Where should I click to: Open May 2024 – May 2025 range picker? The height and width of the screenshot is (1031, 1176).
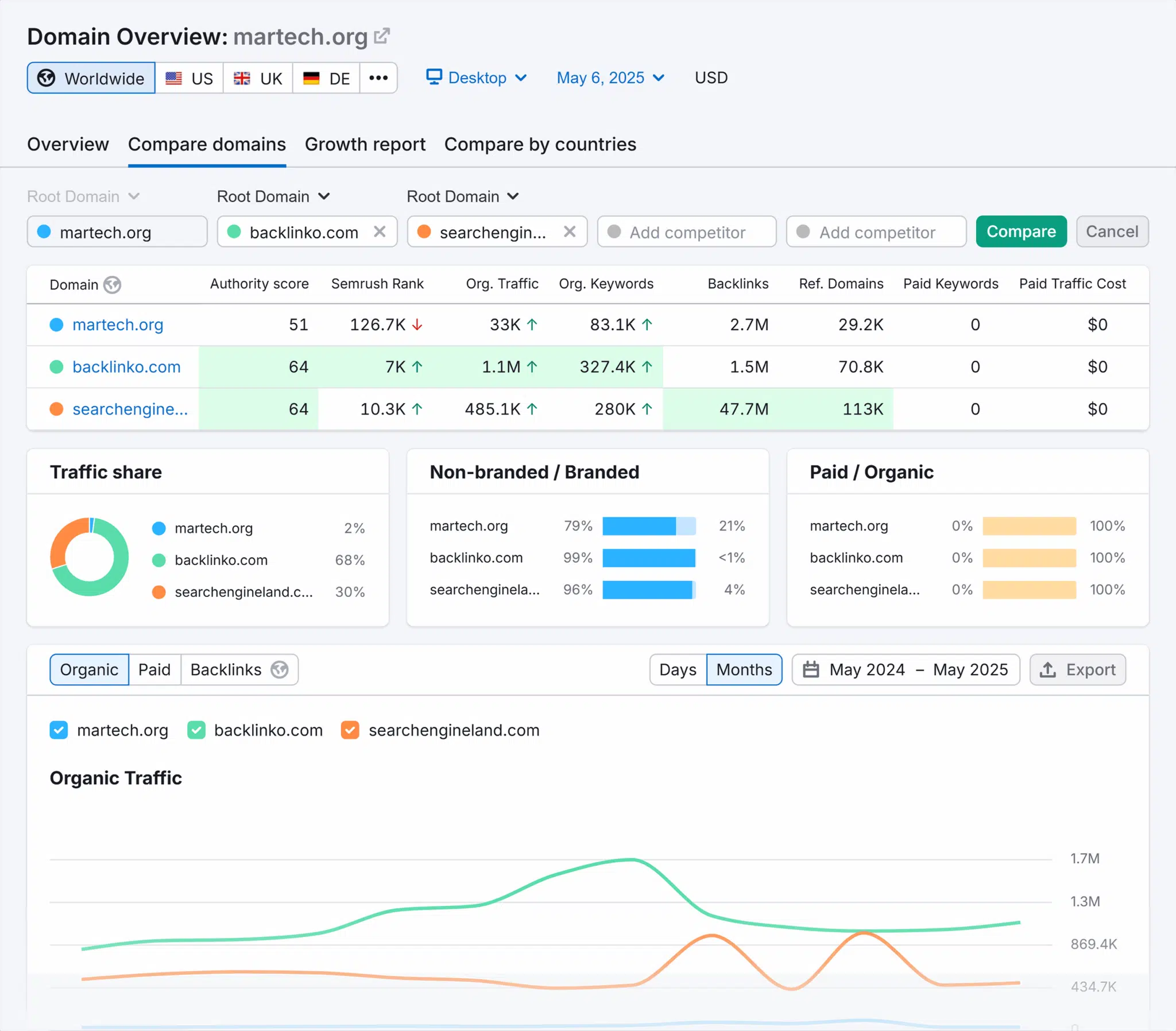click(906, 670)
